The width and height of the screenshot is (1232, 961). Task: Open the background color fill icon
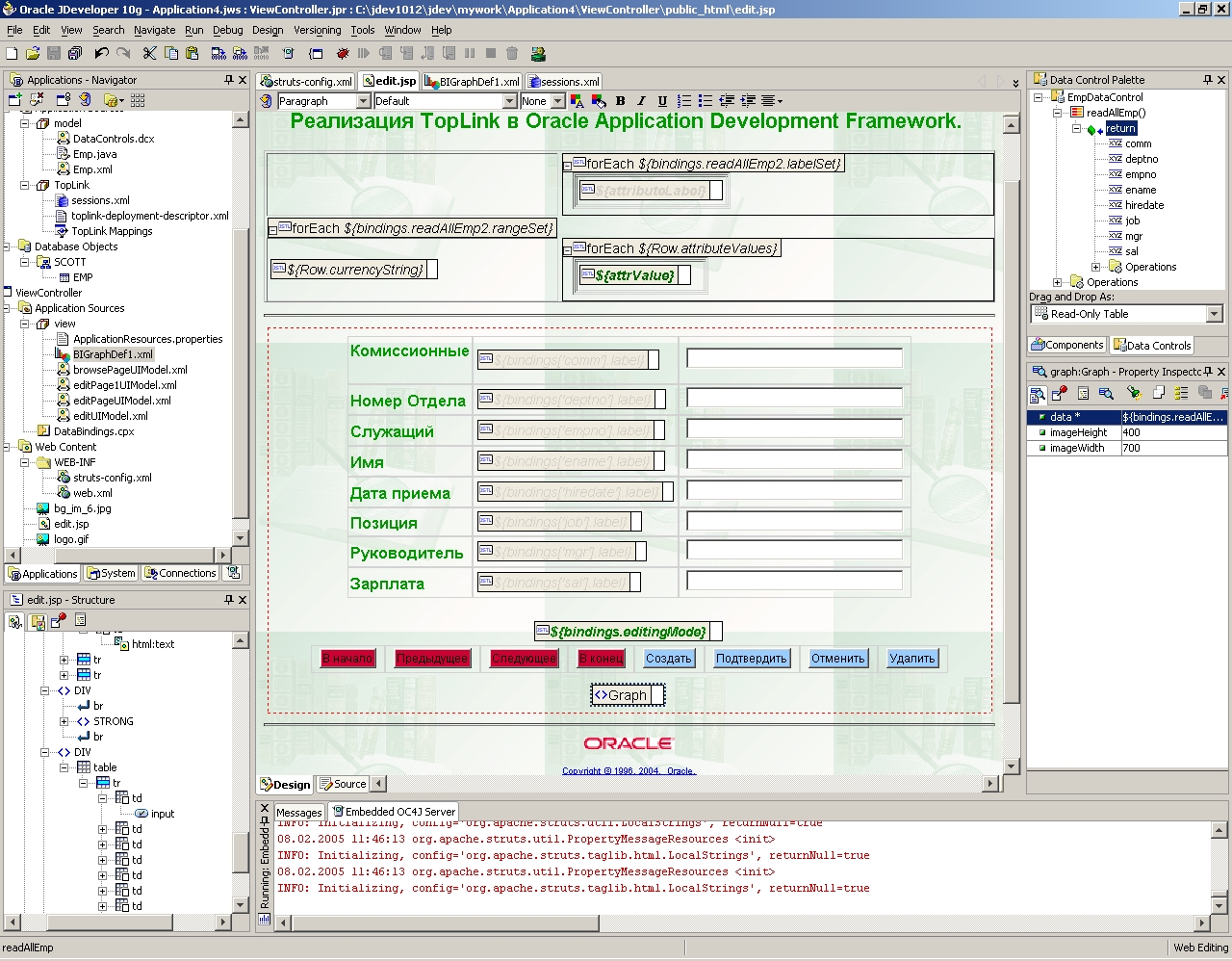pyautogui.click(x=598, y=101)
